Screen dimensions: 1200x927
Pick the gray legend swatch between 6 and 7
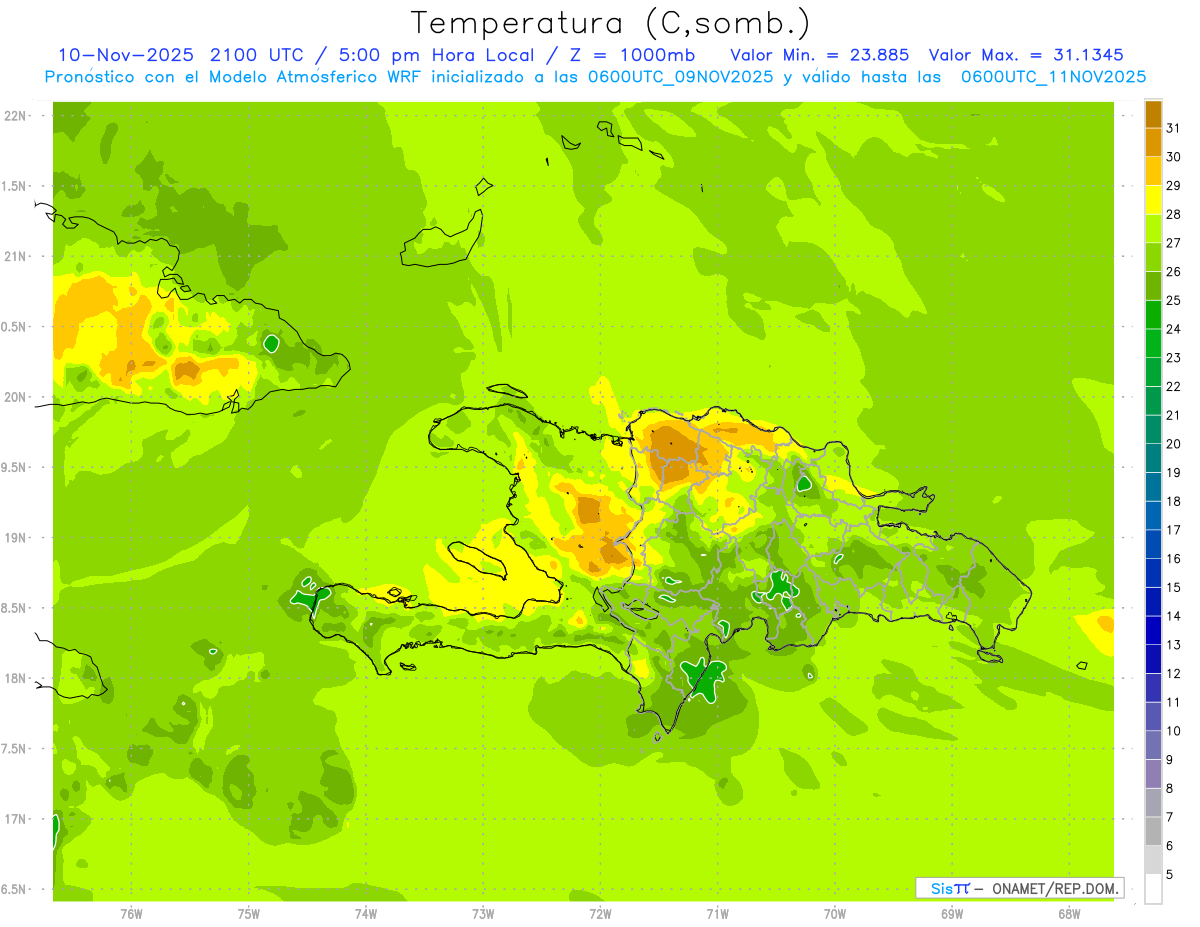pos(1153,831)
